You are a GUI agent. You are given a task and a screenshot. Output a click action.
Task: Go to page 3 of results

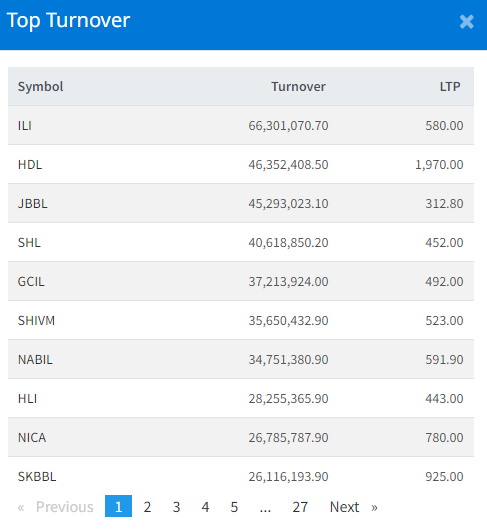pos(176,507)
